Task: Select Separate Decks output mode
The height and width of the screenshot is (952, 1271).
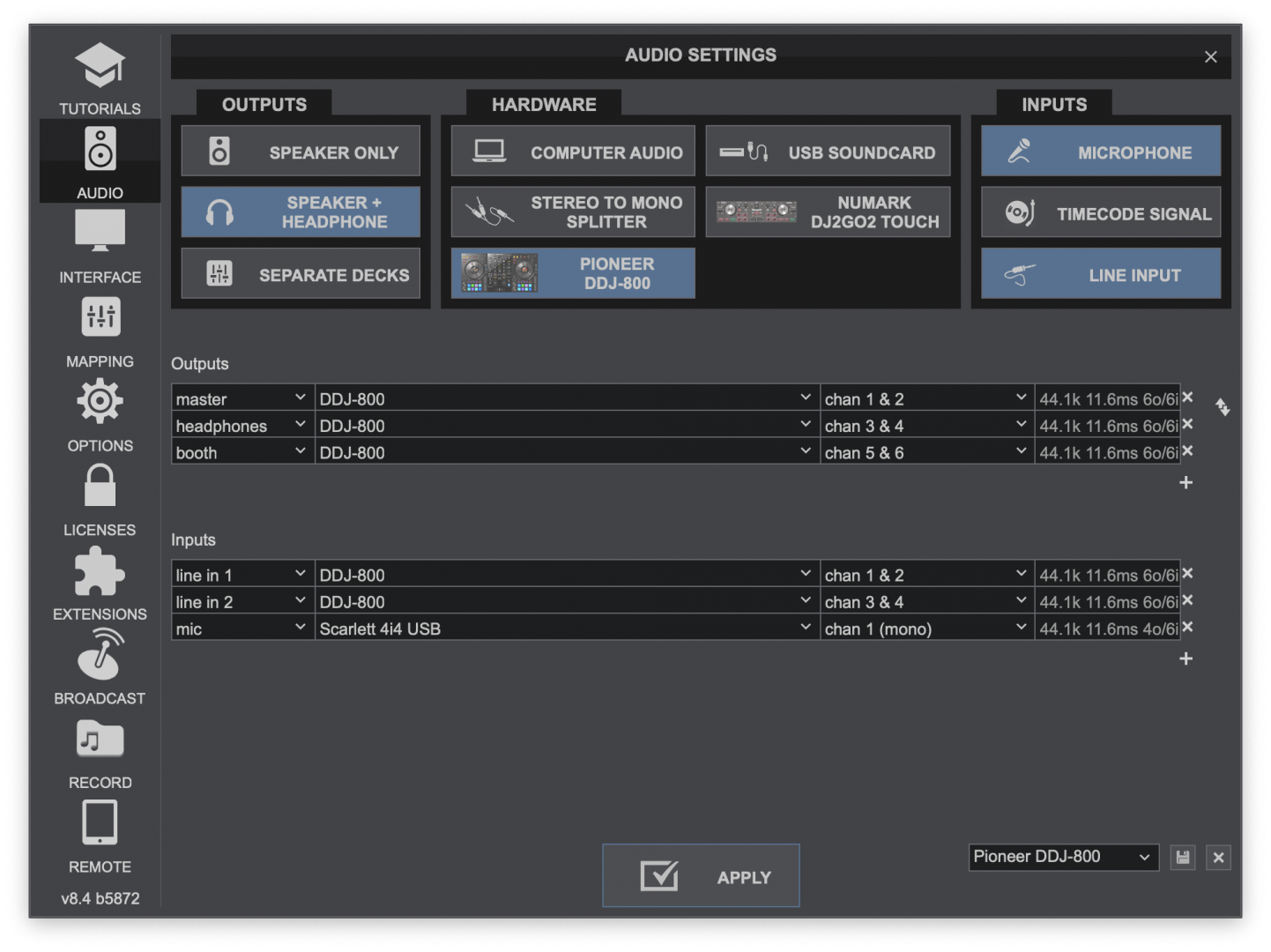Action: coord(301,274)
